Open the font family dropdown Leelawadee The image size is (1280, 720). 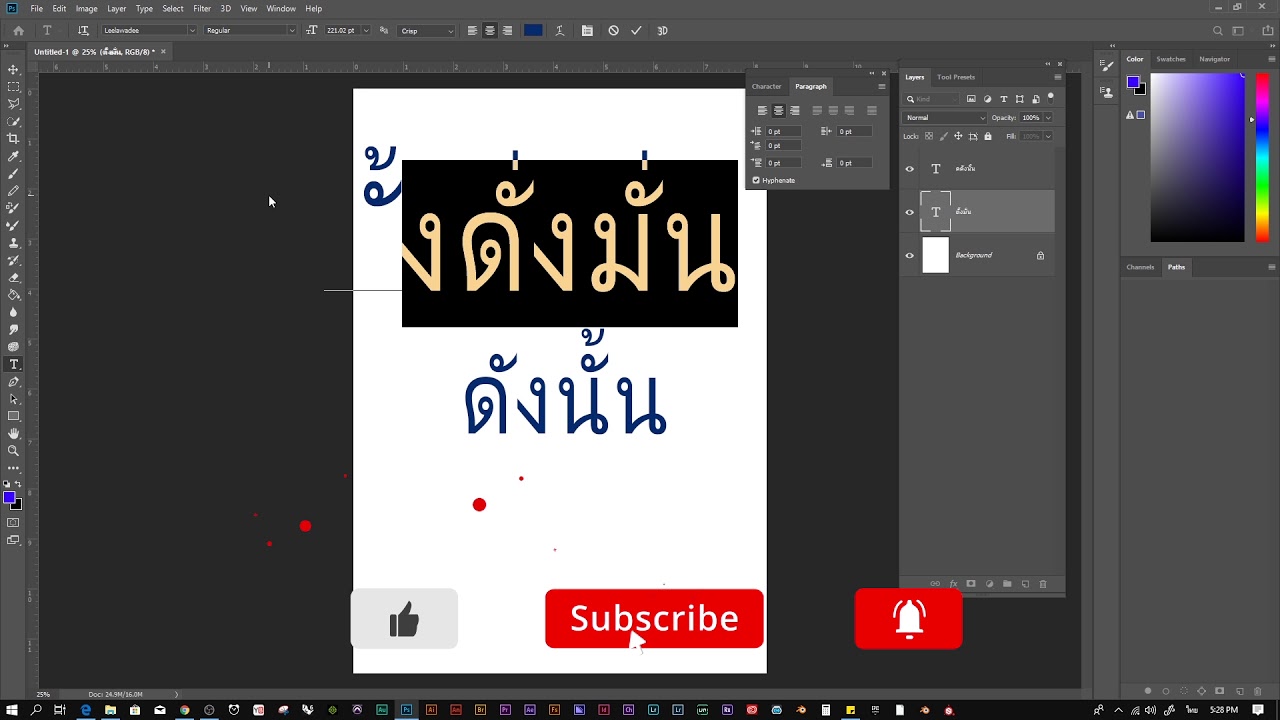[193, 31]
